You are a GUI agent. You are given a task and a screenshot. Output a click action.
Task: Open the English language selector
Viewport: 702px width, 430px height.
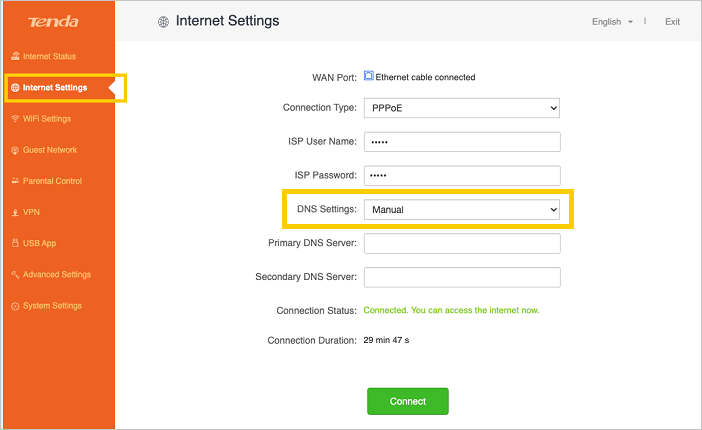[612, 21]
